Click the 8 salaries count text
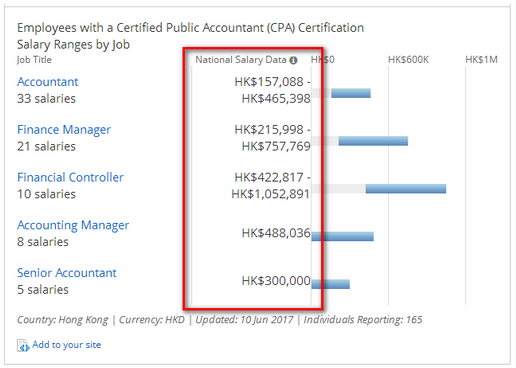516x368 pixels. 43,242
